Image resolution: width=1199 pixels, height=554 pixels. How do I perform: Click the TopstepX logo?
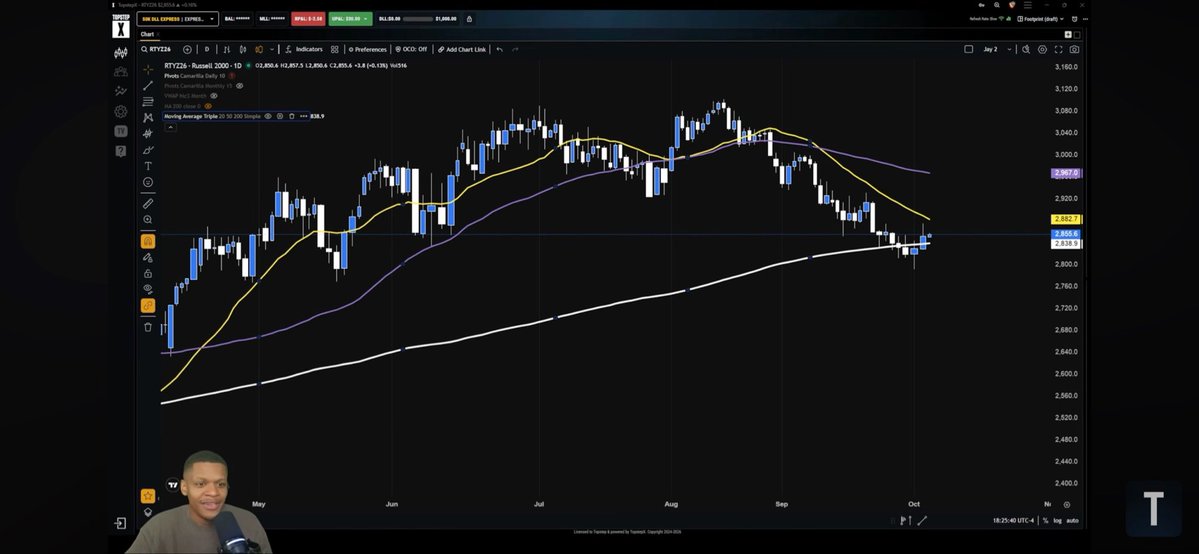coord(121,25)
